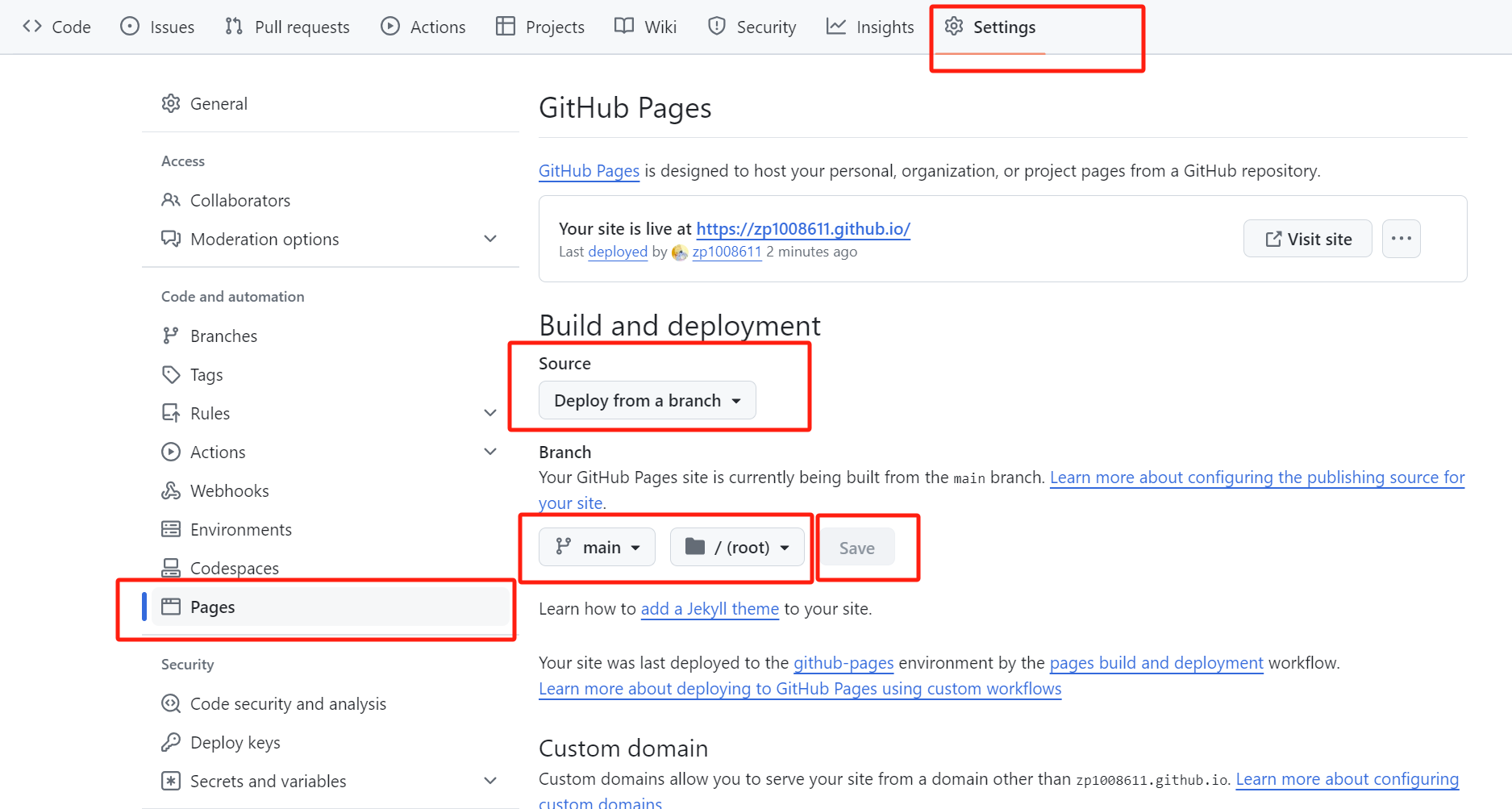Click the Moderation options comment icon
1512x809 pixels.
click(x=171, y=239)
